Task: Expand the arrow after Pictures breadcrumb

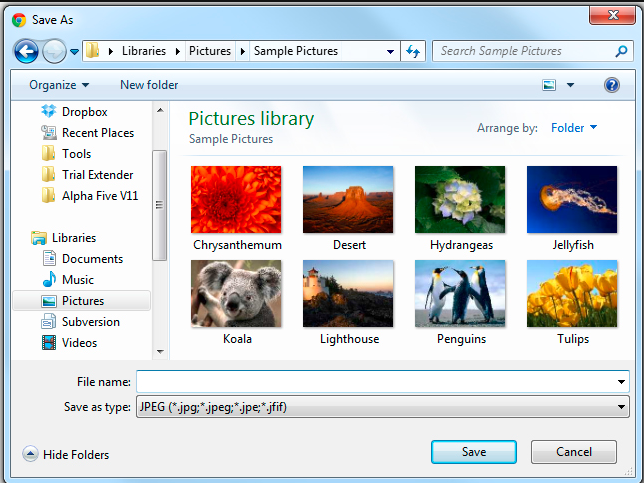Action: pyautogui.click(x=243, y=51)
